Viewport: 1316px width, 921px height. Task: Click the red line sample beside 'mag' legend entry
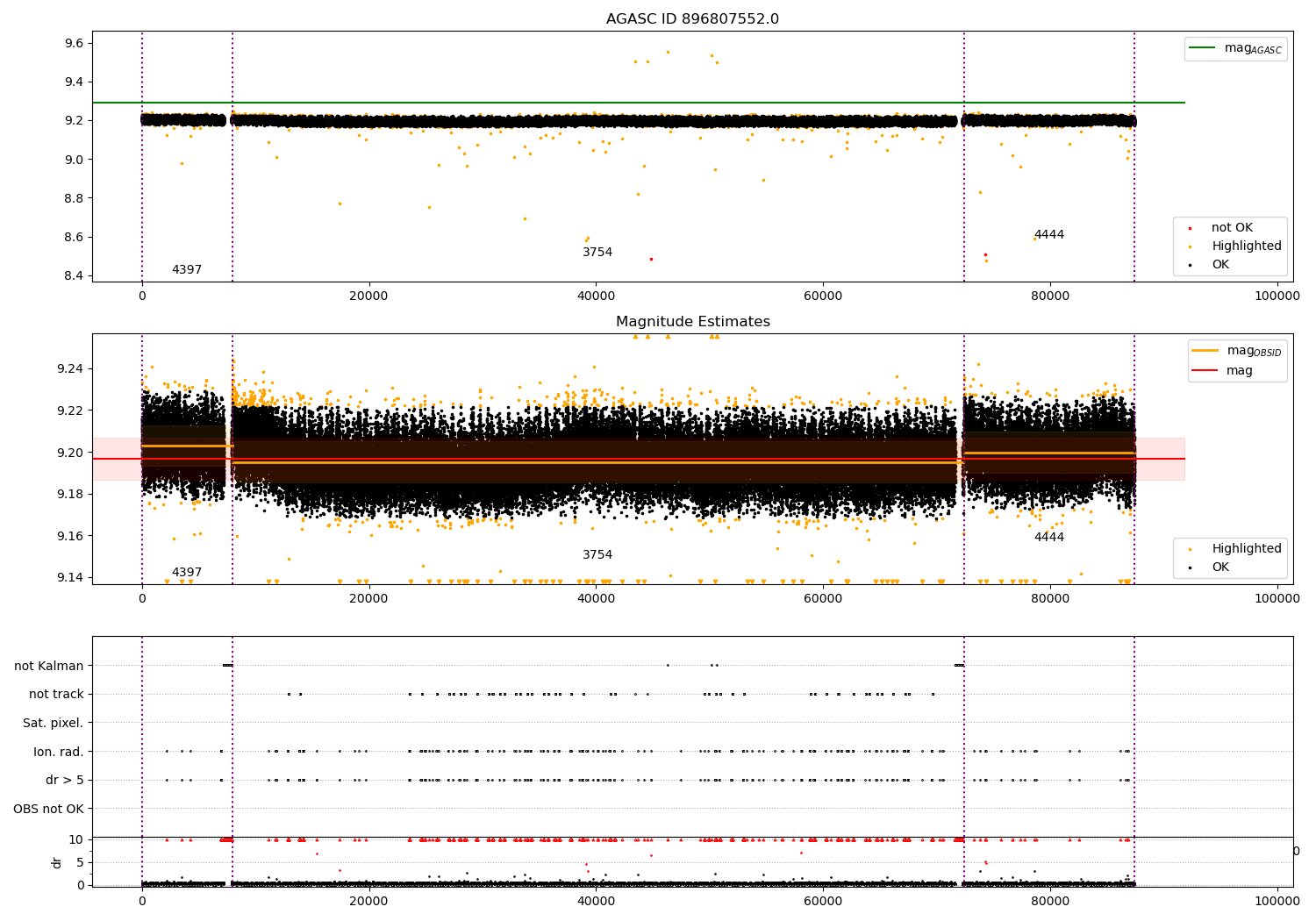(x=1205, y=370)
